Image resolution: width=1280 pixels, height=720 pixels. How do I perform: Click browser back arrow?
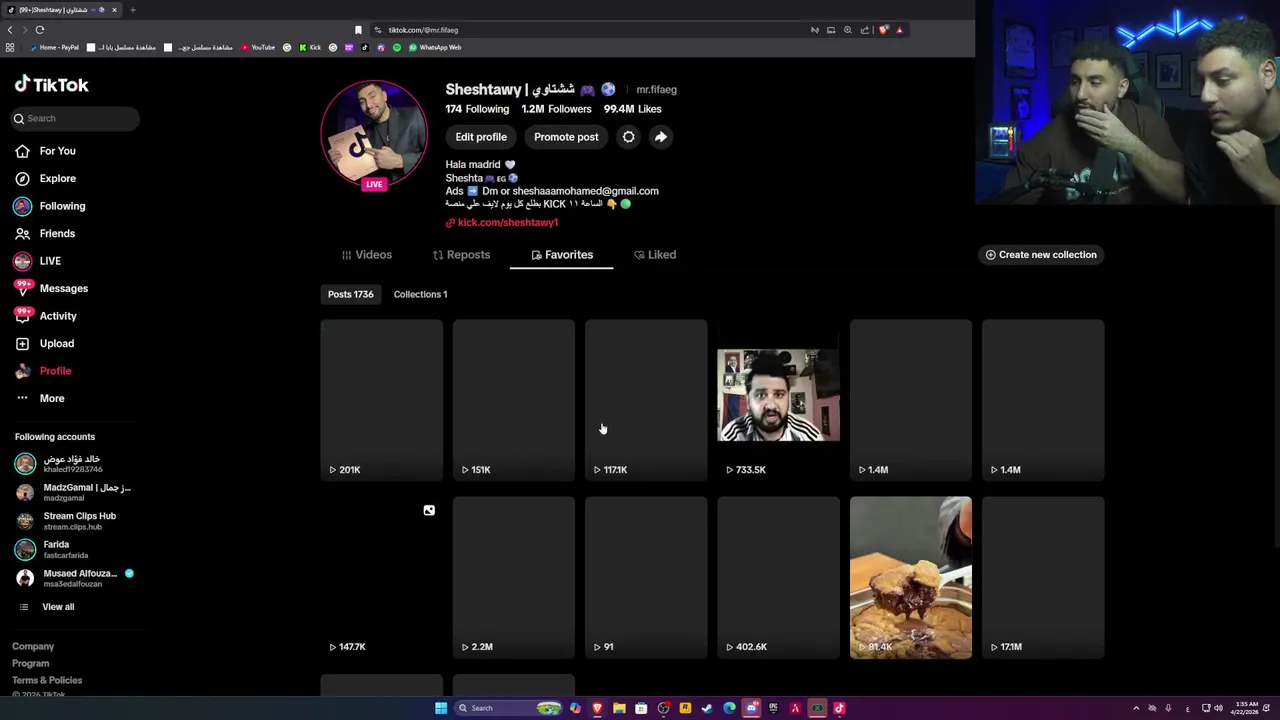tap(10, 30)
